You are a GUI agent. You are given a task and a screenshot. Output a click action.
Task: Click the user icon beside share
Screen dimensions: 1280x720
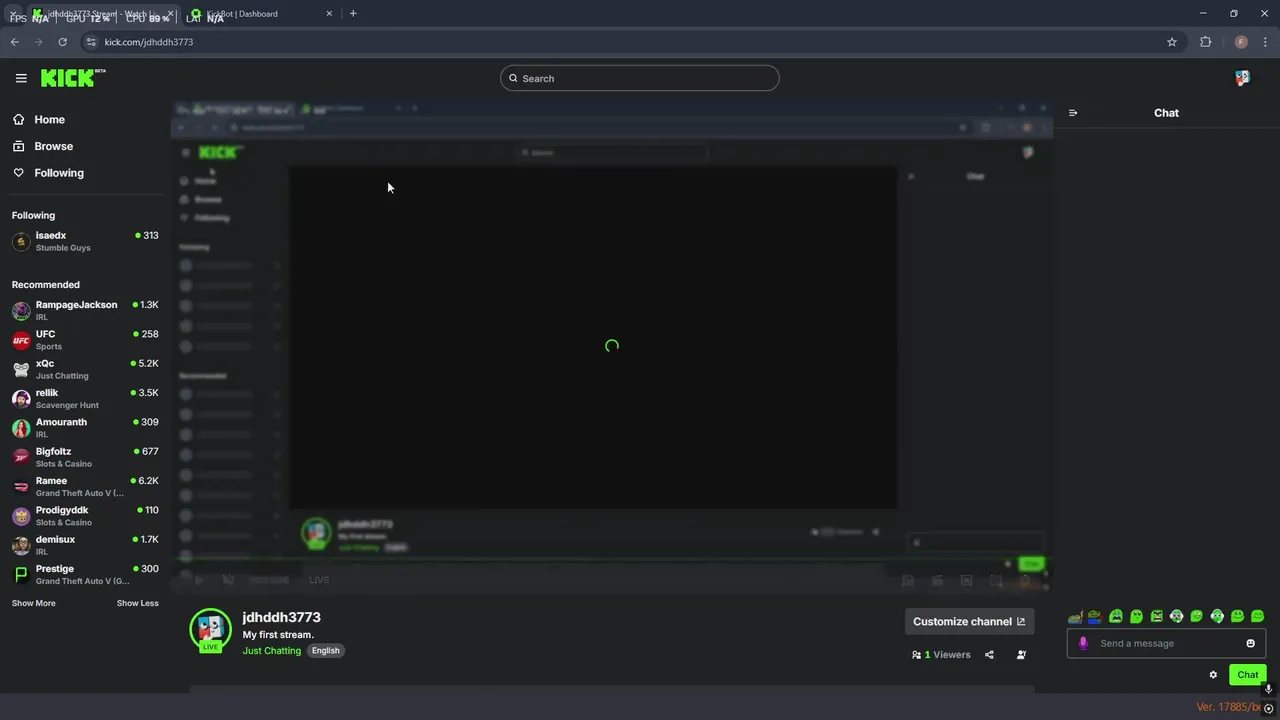coord(1021,655)
